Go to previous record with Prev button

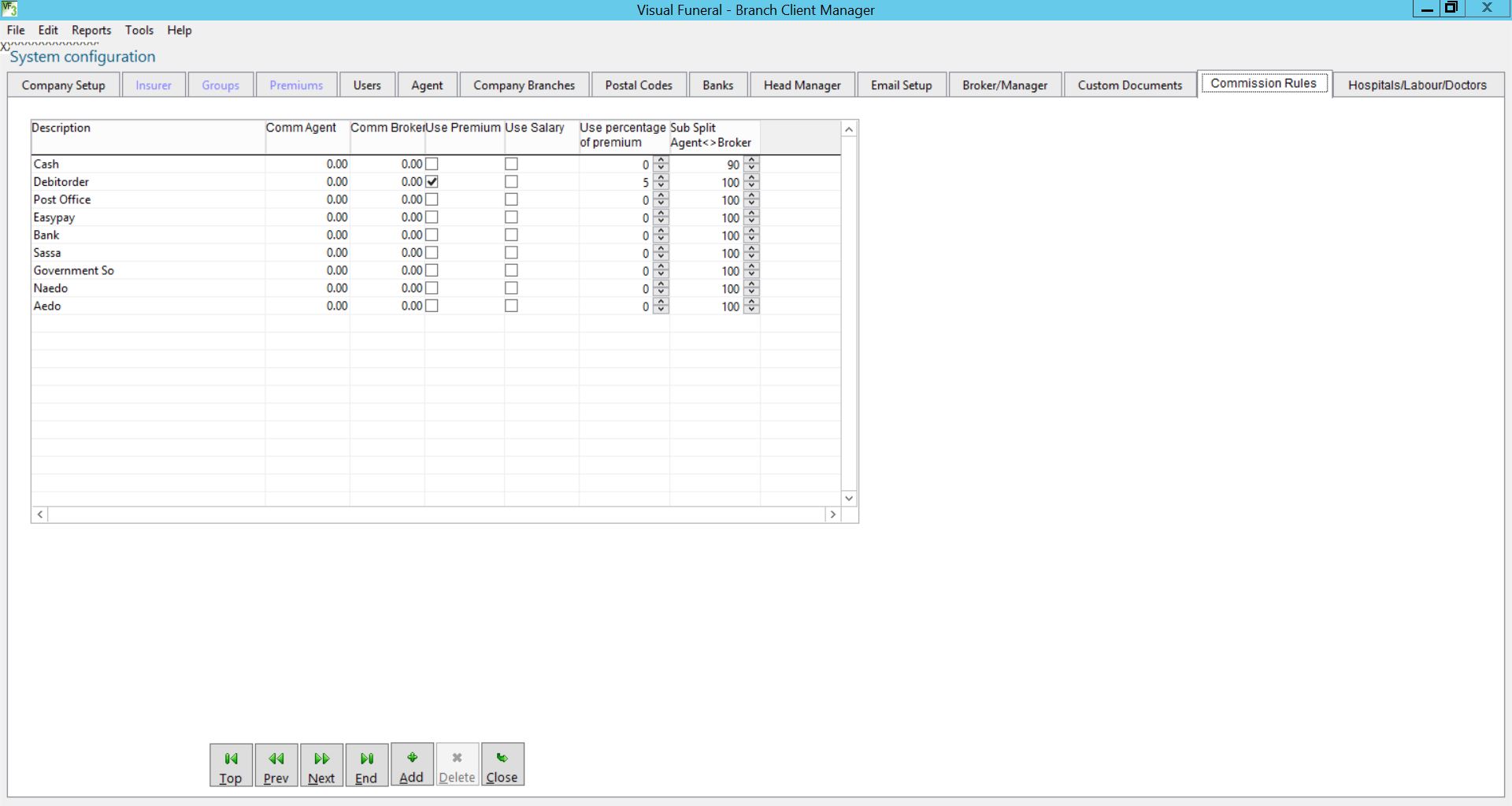[x=276, y=765]
